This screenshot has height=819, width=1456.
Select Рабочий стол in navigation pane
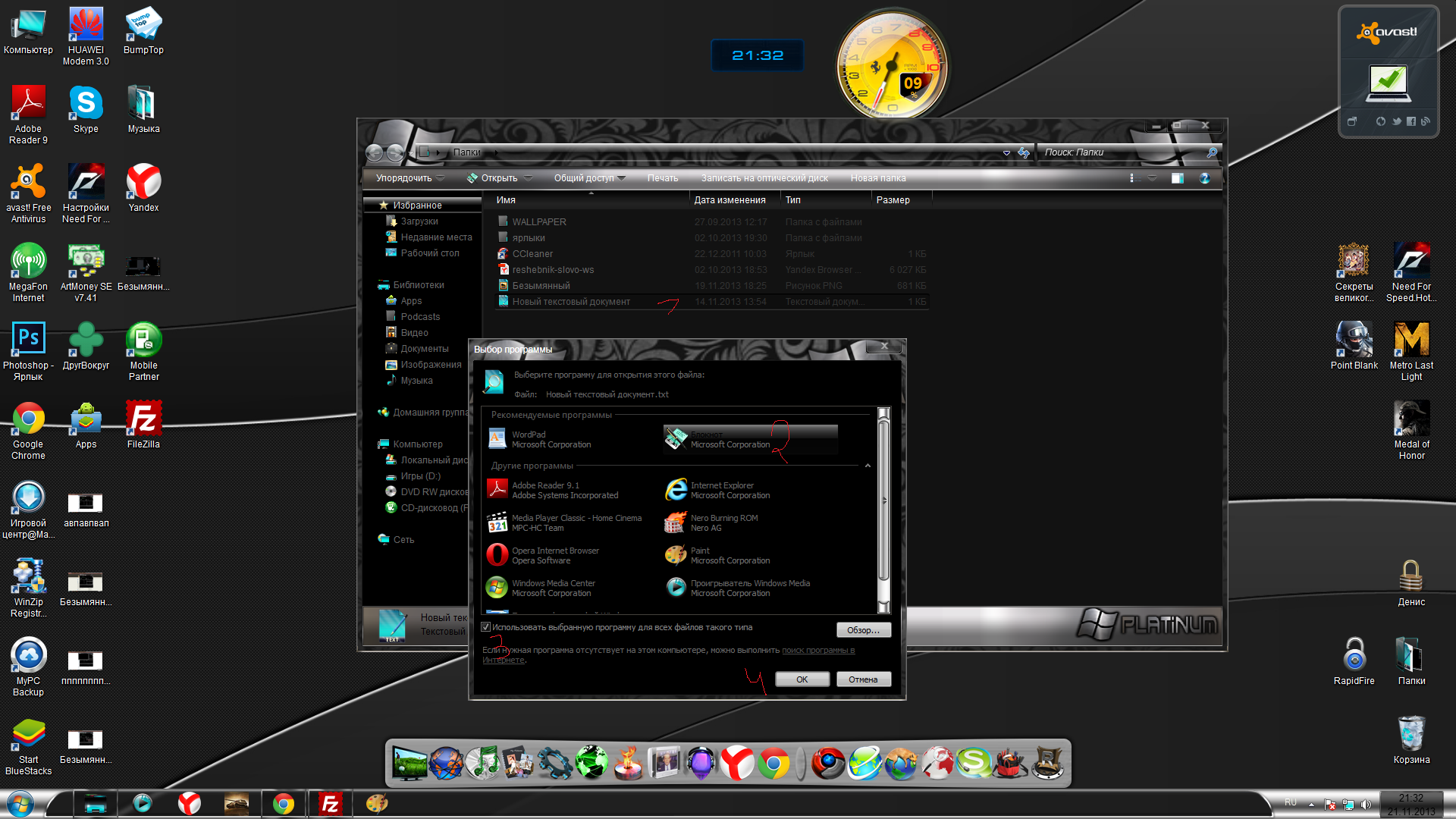429,253
